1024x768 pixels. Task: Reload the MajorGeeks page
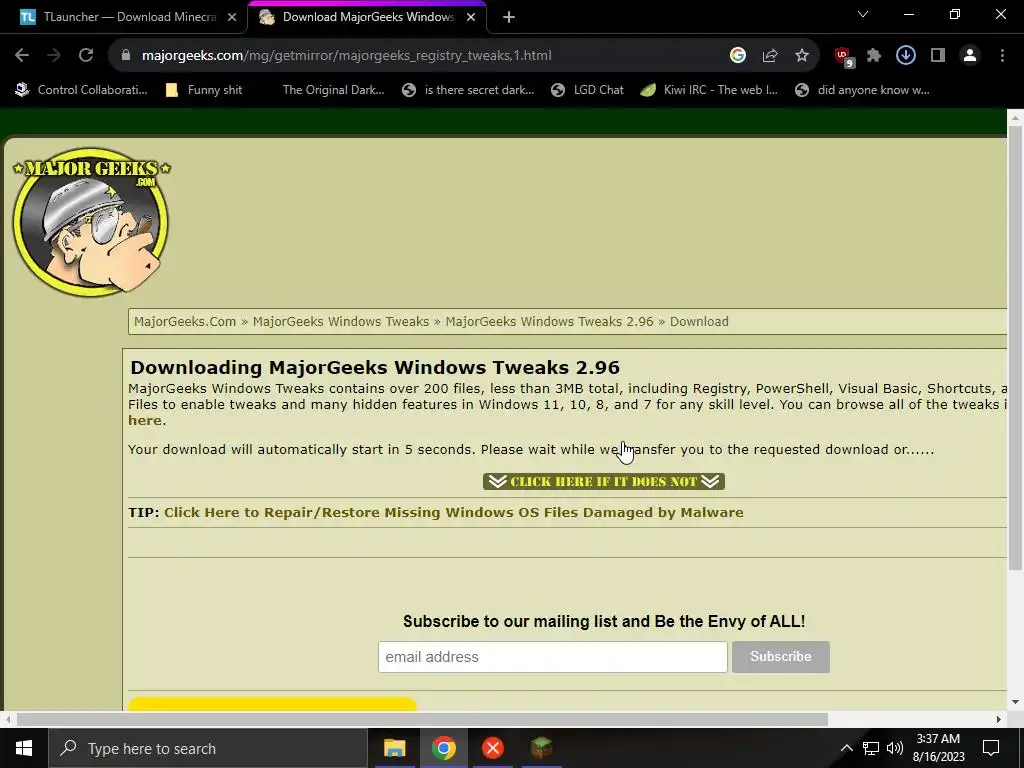coord(86,56)
